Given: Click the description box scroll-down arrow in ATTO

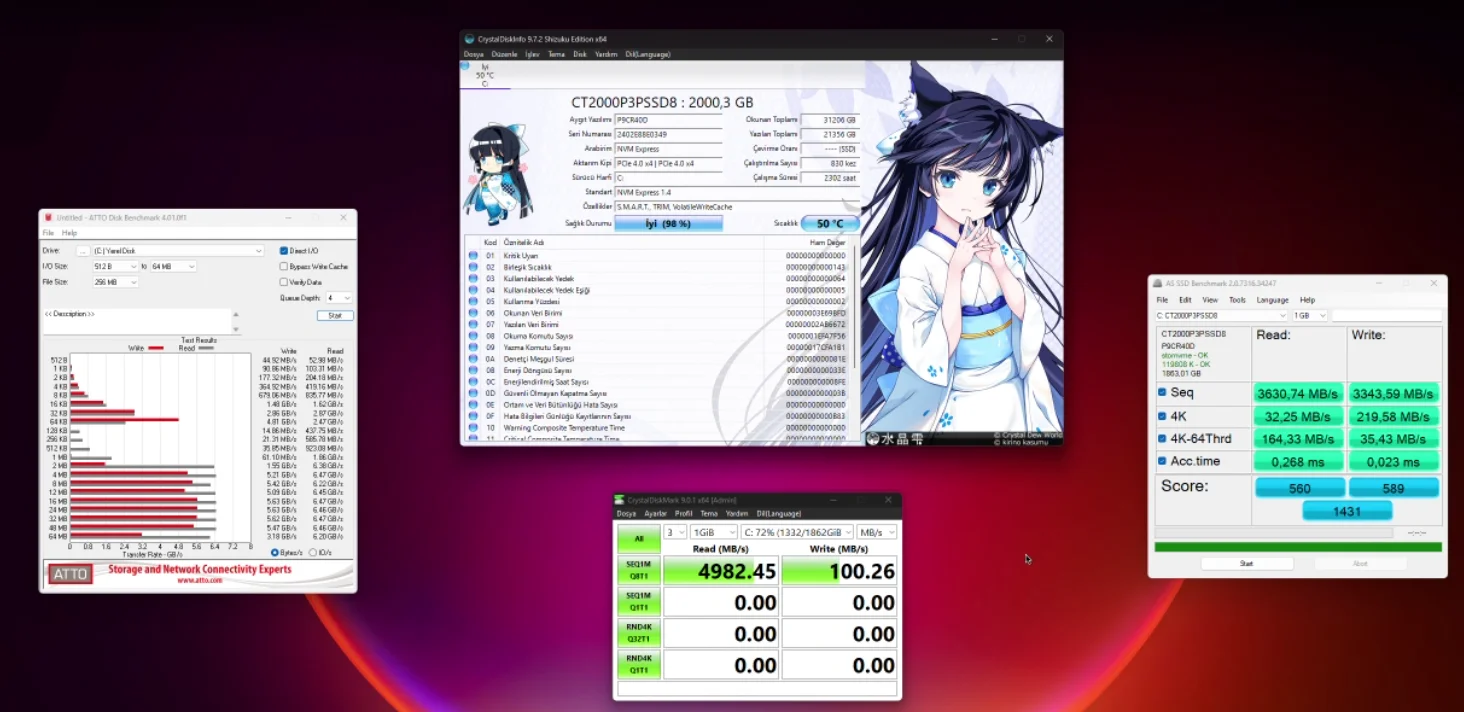Looking at the screenshot, I should (236, 329).
